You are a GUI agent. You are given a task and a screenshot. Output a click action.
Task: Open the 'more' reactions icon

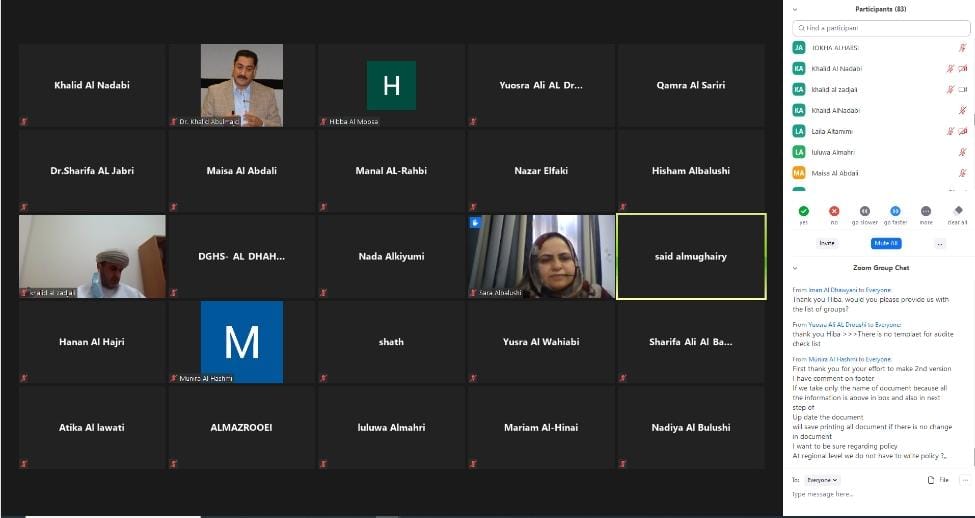pos(926,211)
